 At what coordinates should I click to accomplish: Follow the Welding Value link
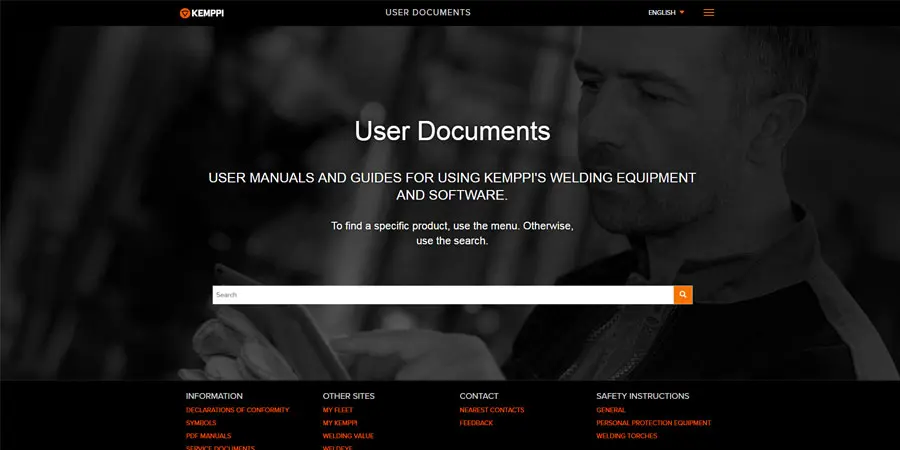point(348,436)
